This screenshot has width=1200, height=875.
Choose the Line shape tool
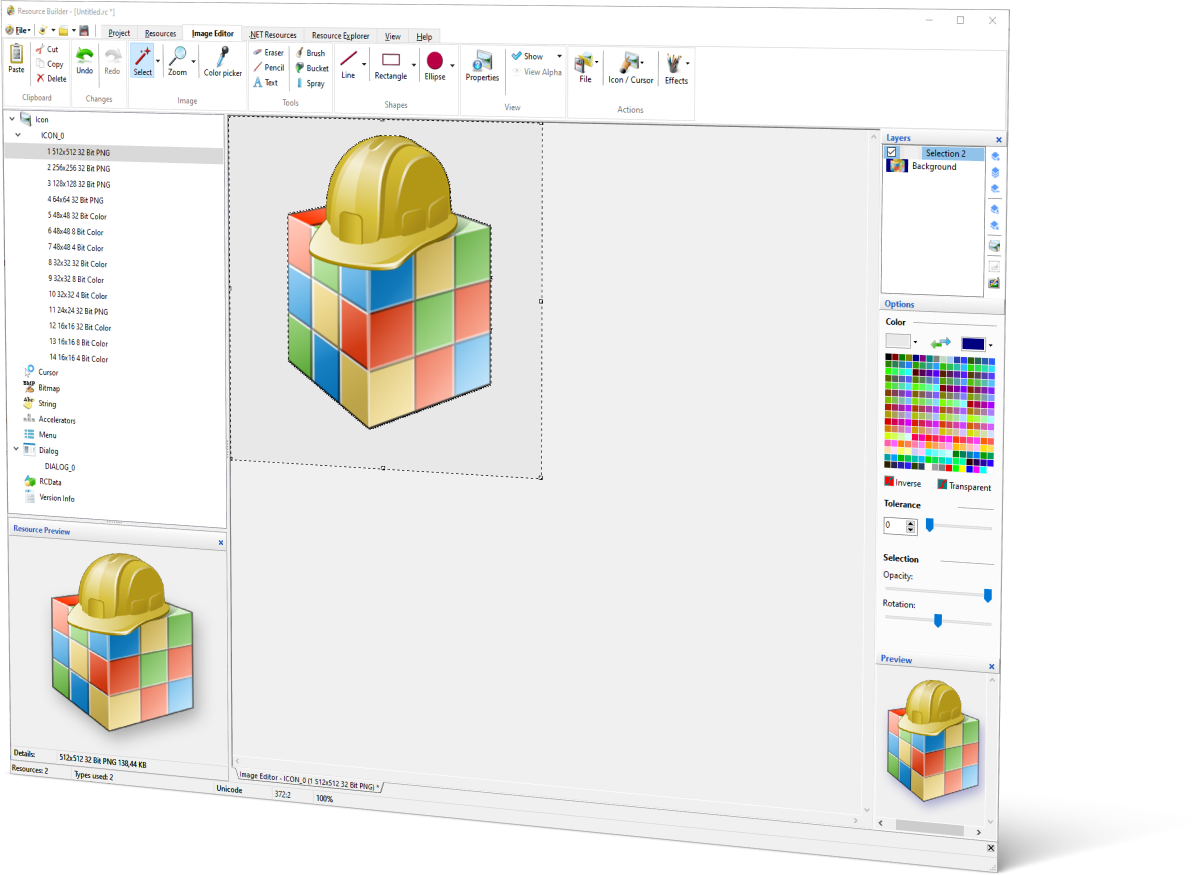(x=348, y=64)
